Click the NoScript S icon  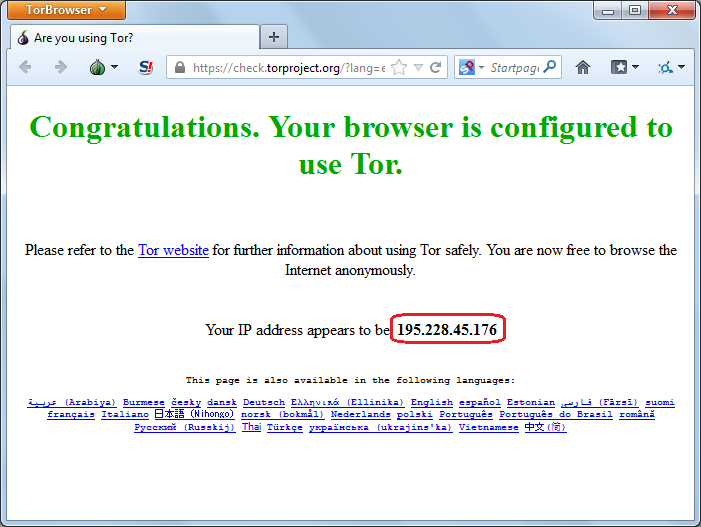click(x=146, y=67)
